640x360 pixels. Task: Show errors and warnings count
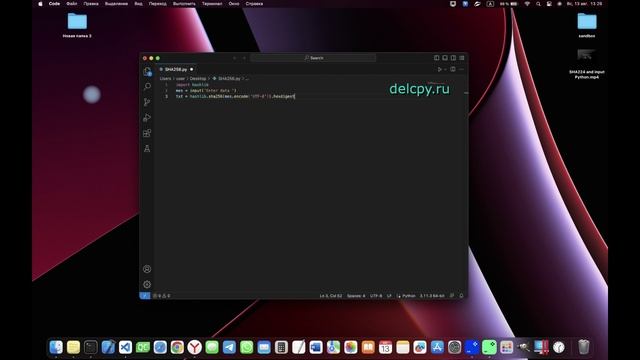point(162,296)
